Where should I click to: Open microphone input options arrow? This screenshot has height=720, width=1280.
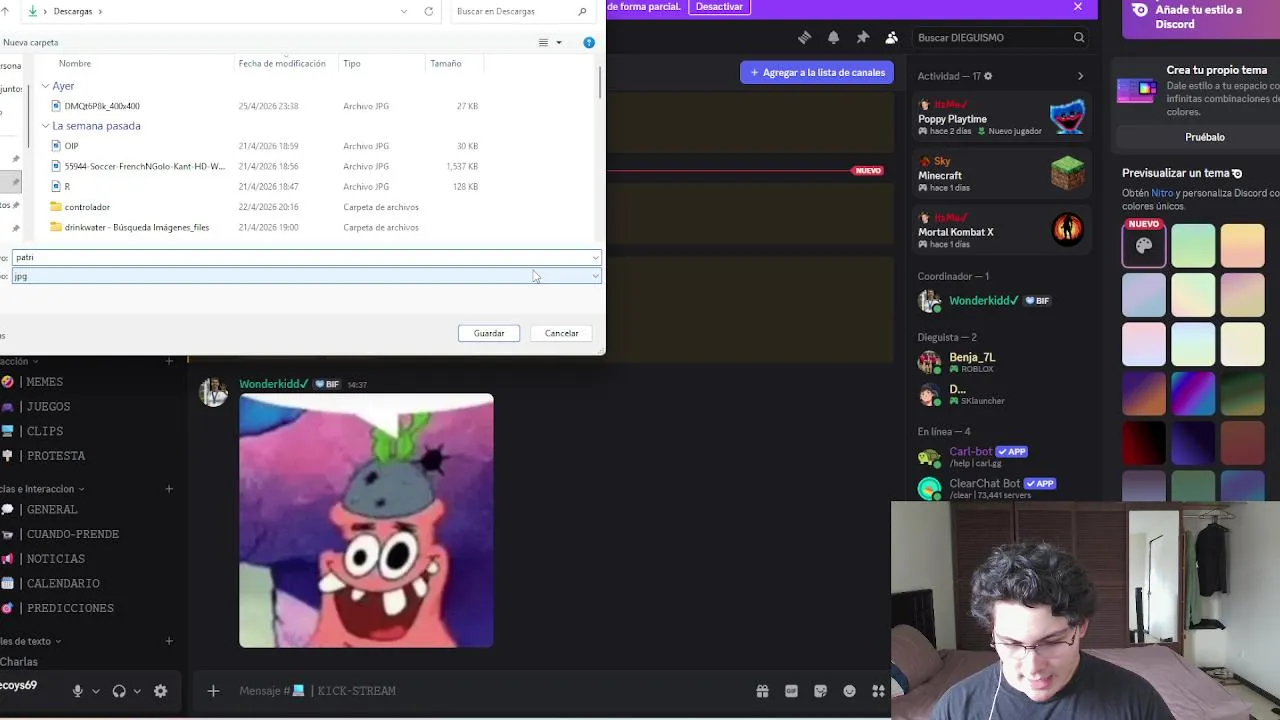tap(96, 691)
